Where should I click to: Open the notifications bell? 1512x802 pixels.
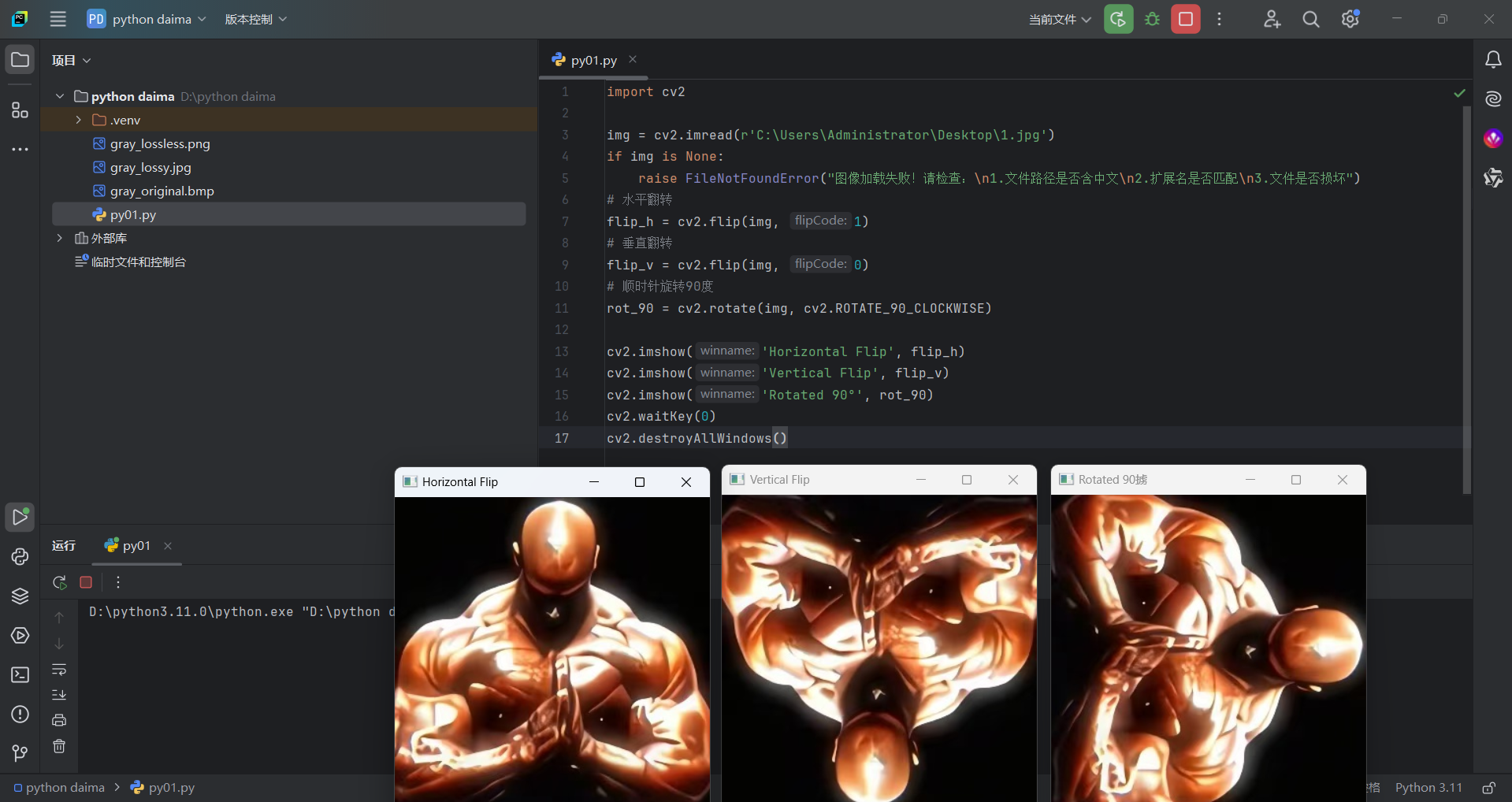[x=1493, y=60]
